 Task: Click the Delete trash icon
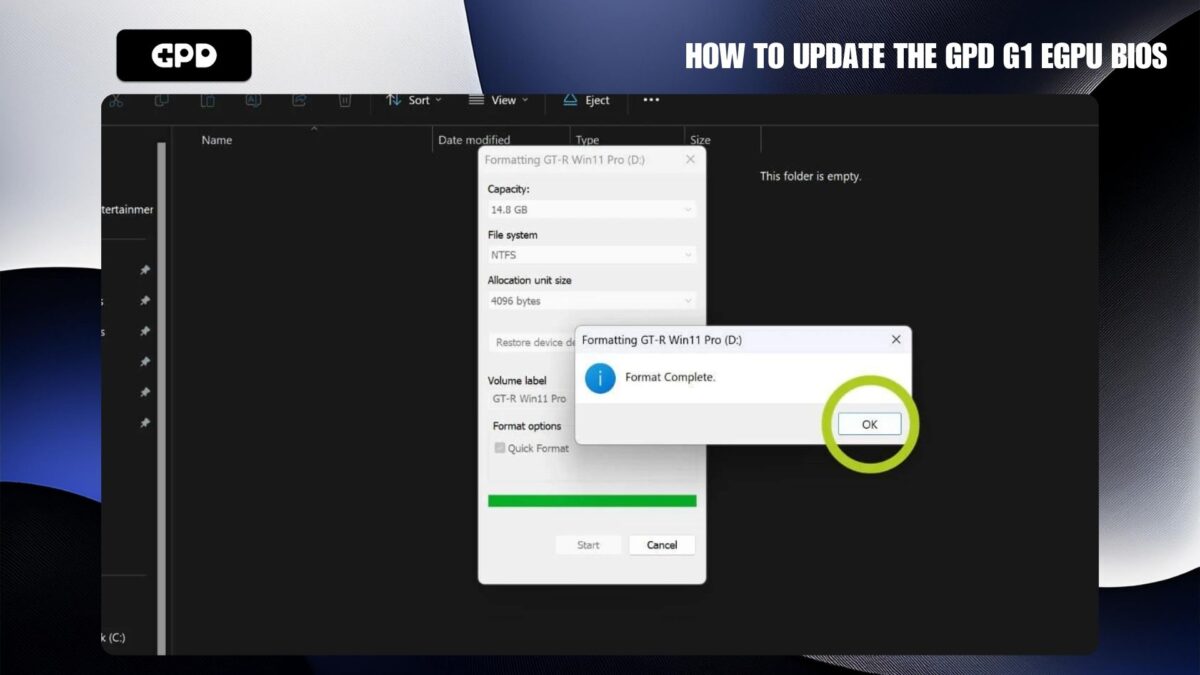click(x=344, y=100)
